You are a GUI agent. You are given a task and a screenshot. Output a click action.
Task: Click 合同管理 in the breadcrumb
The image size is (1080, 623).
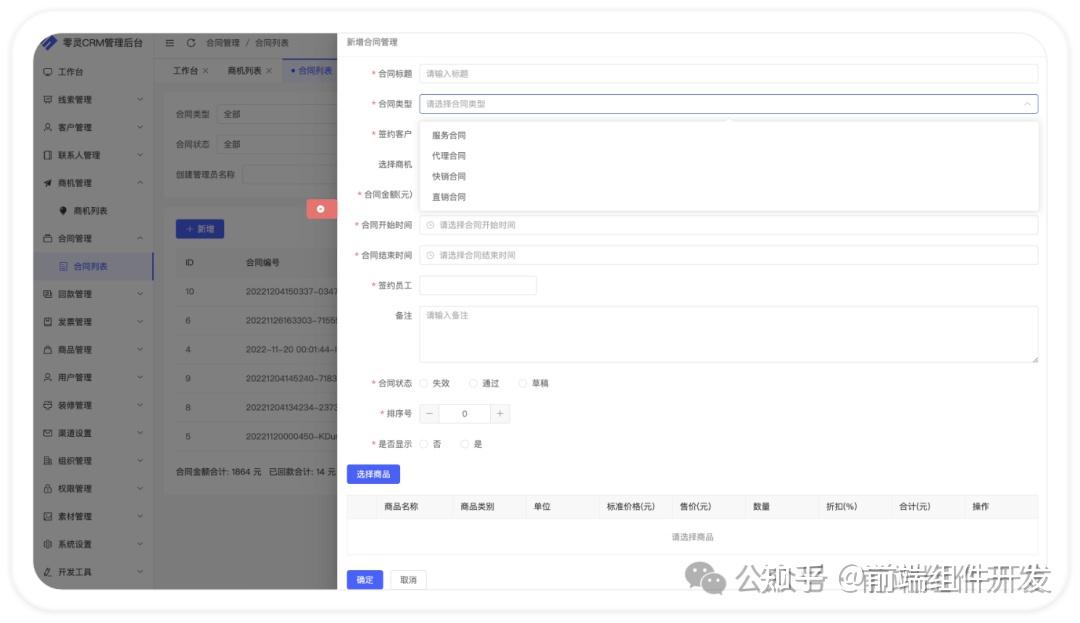point(222,43)
